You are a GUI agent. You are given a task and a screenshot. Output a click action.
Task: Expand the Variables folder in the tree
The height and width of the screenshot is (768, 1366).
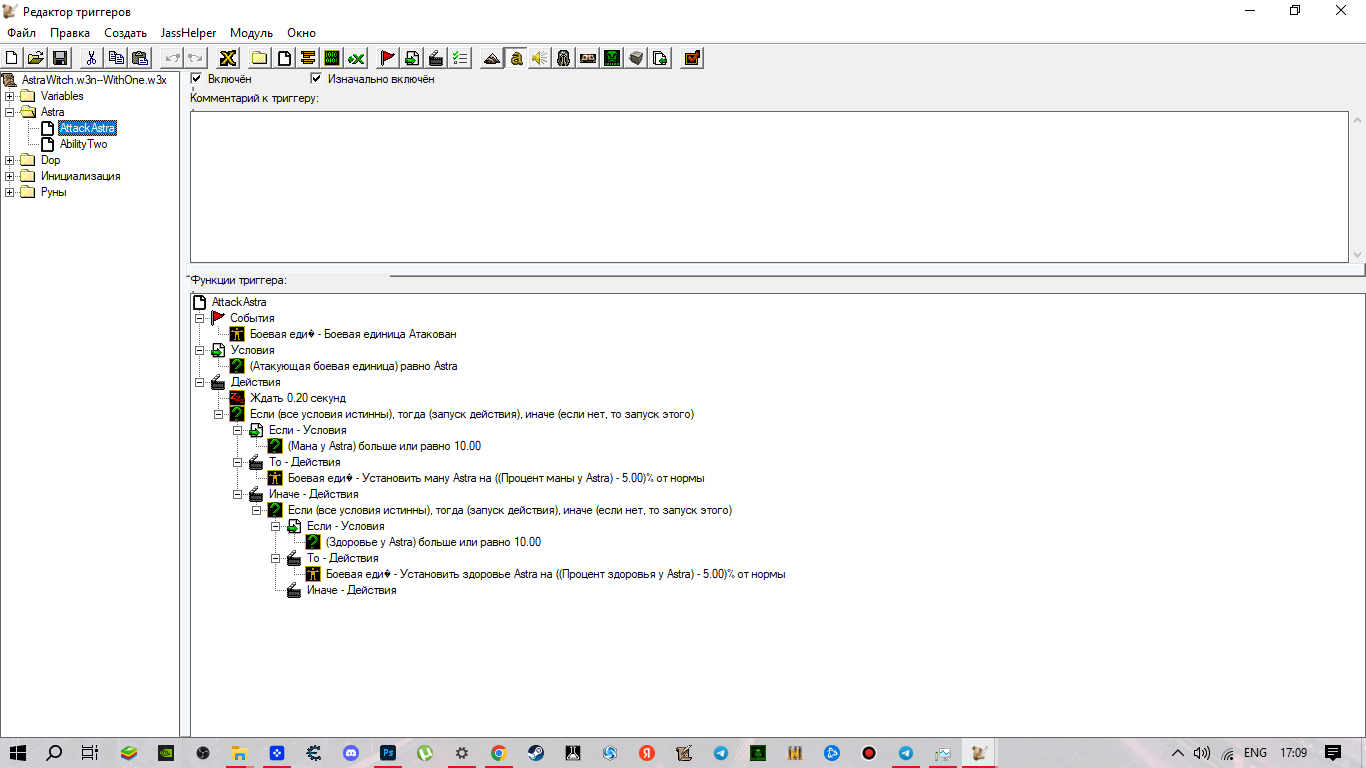tap(10, 96)
